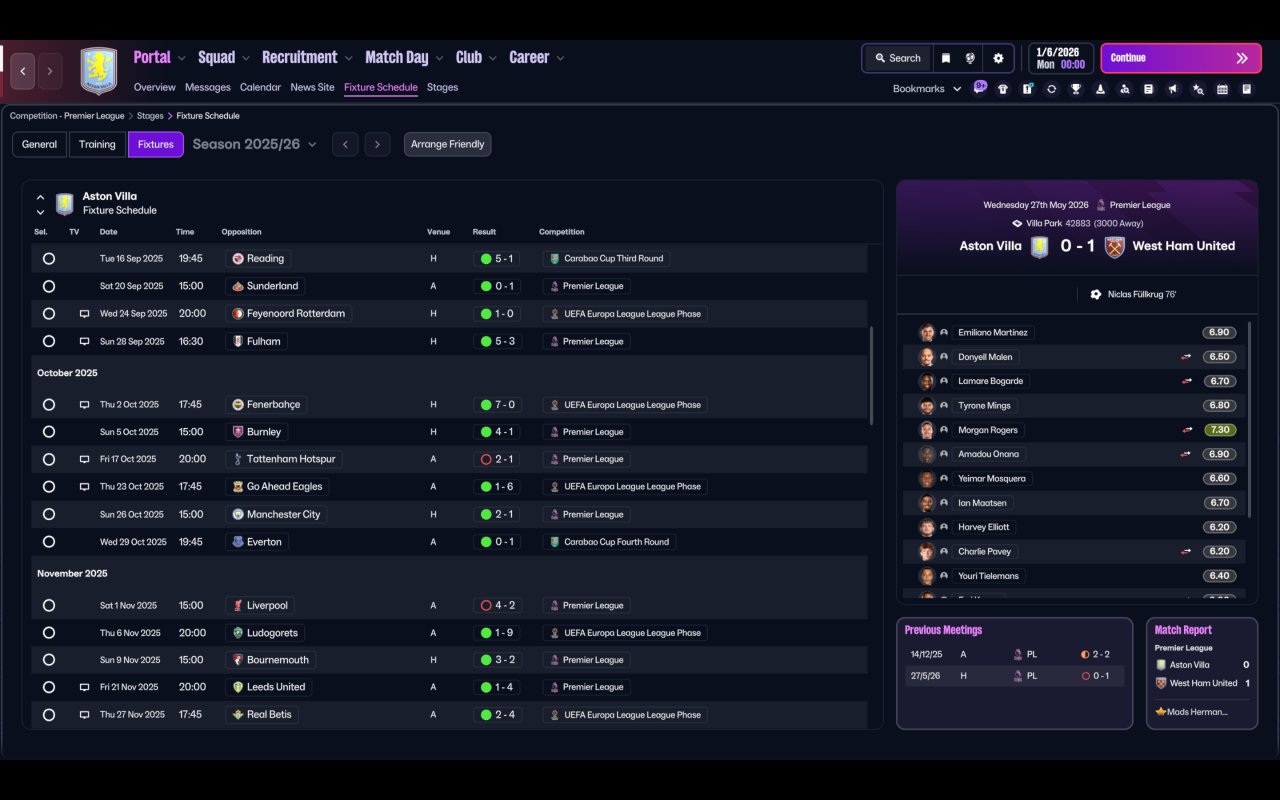
Task: Click the Carabao Cup icon on the Reading row
Action: coord(554,258)
